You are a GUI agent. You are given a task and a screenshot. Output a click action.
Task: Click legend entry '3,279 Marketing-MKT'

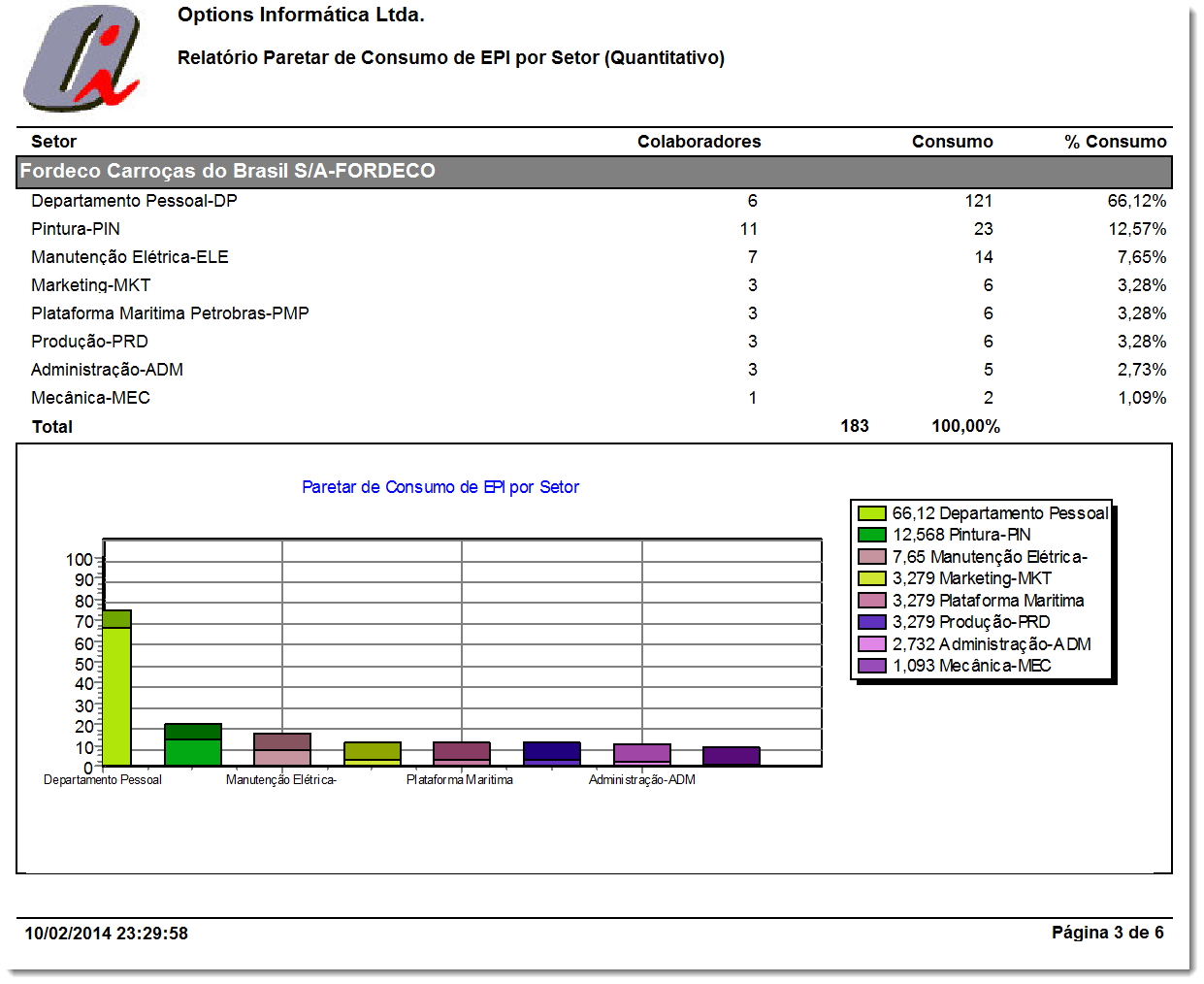[x=972, y=578]
